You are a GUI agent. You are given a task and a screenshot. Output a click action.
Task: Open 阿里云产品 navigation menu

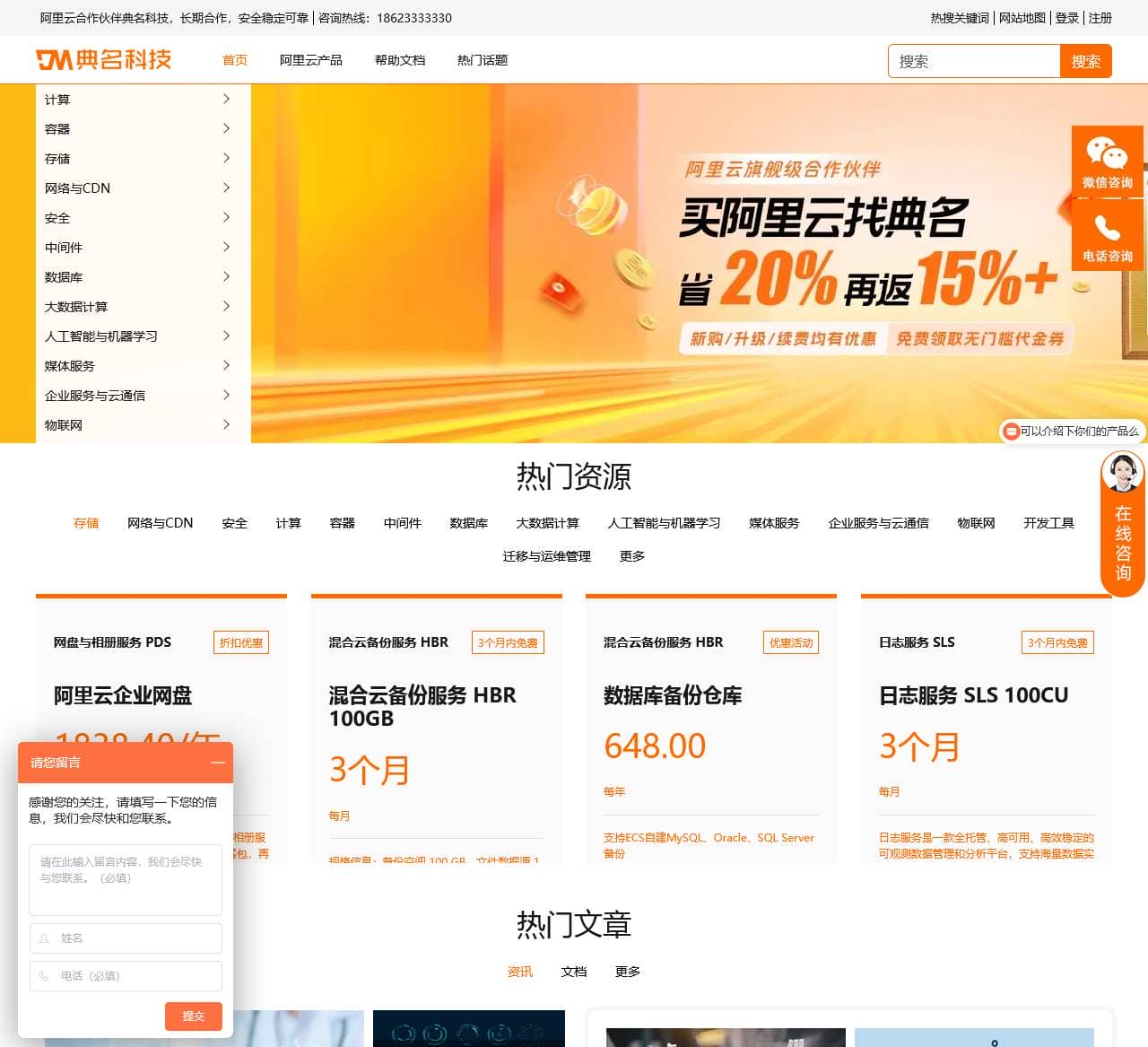(x=311, y=60)
